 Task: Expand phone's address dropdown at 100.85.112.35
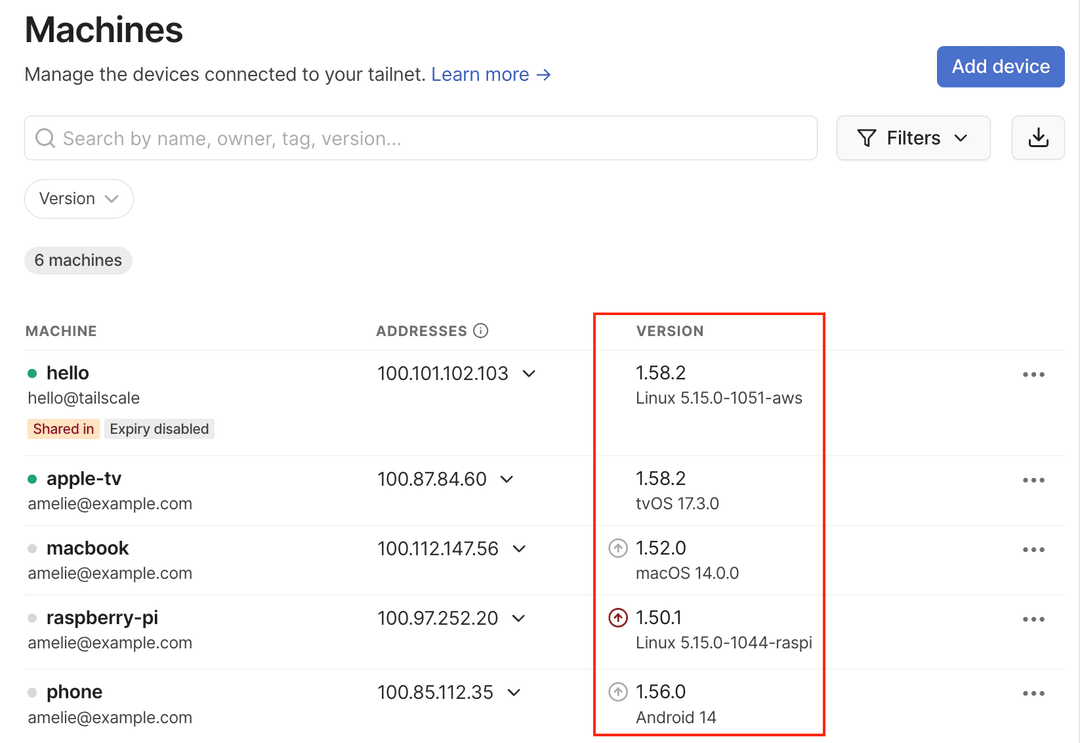click(x=514, y=692)
